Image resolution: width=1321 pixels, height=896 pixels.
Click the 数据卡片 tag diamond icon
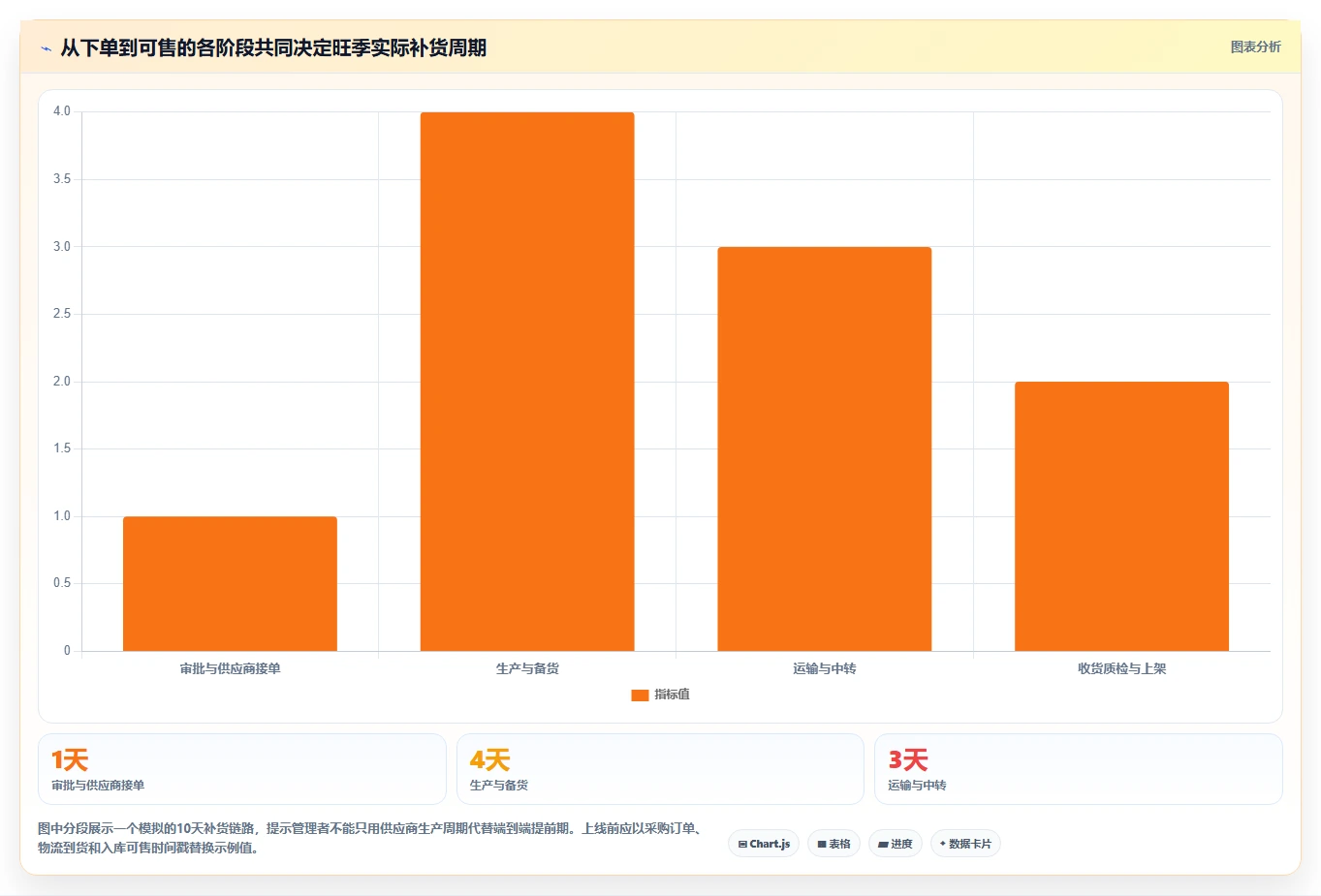(x=942, y=844)
